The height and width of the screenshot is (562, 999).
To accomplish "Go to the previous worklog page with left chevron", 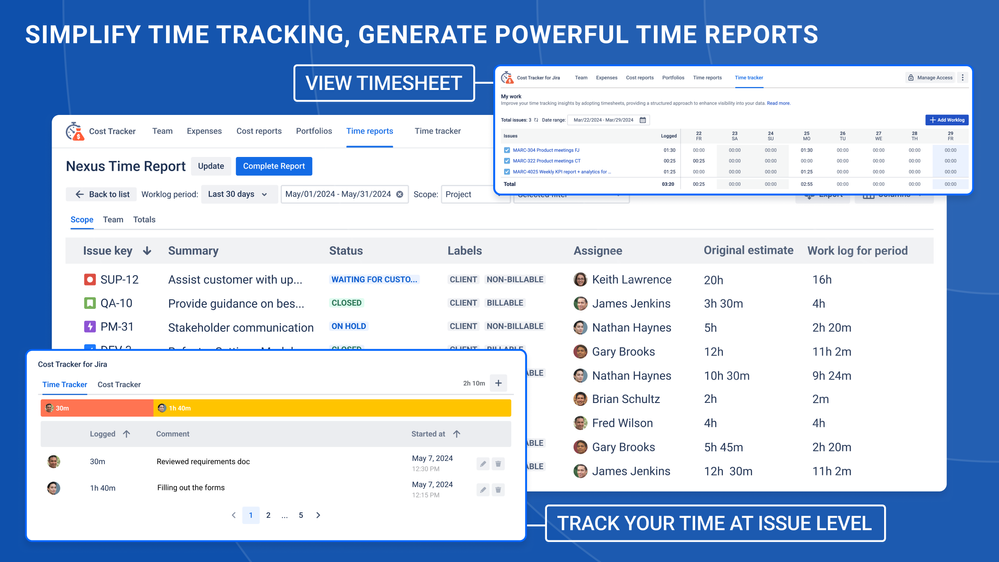I will pyautogui.click(x=234, y=515).
